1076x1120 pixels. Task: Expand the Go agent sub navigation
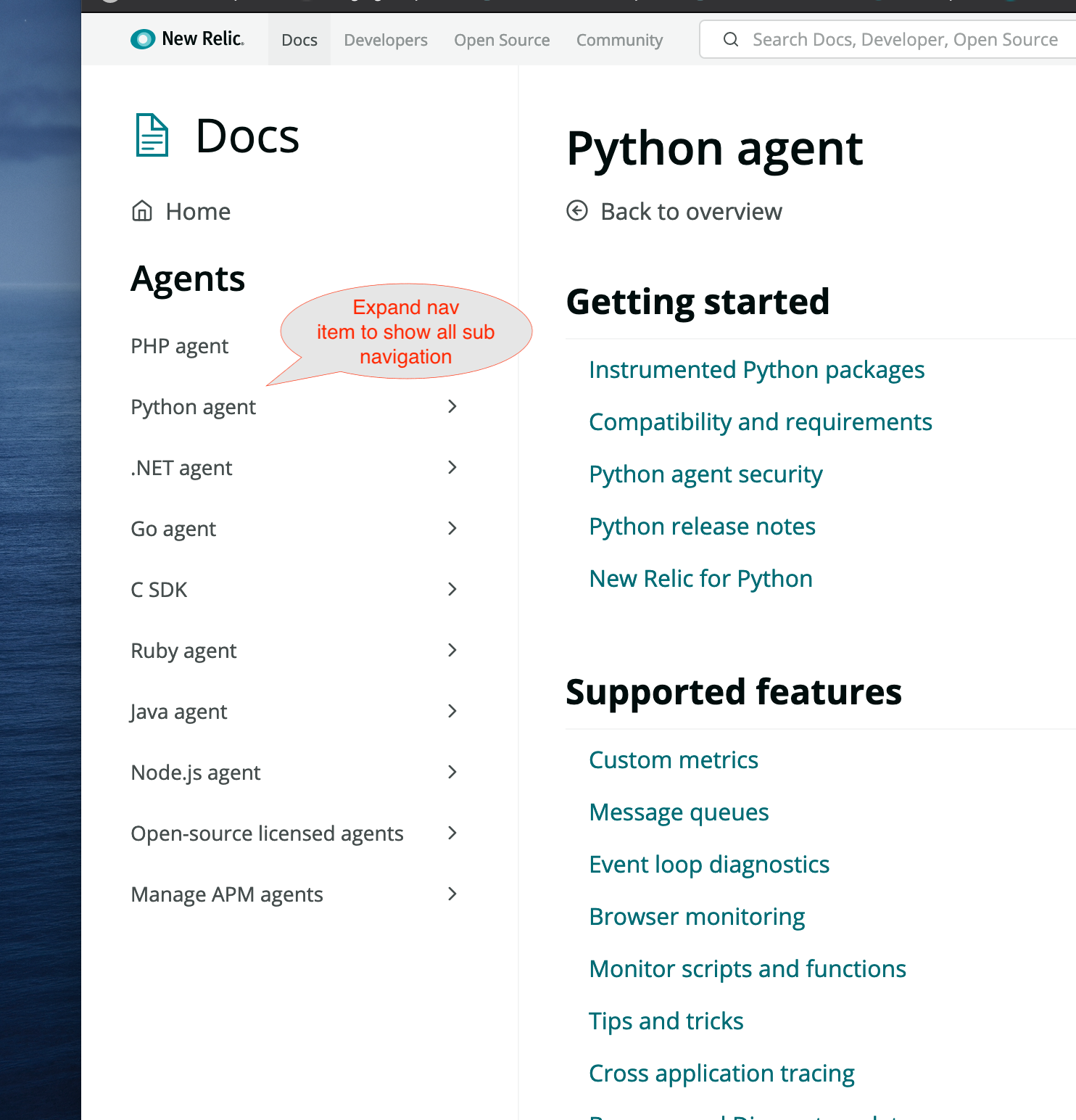point(452,528)
